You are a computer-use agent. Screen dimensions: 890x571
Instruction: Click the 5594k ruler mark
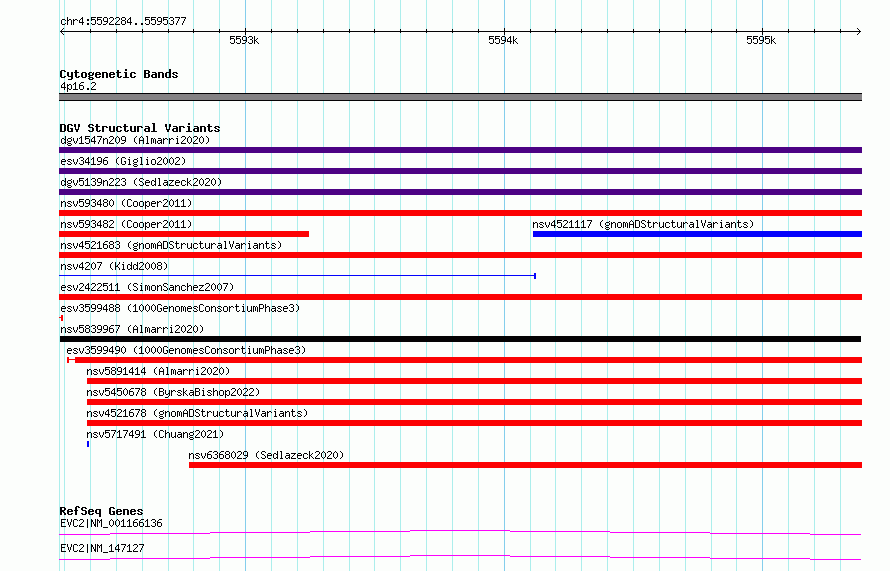click(x=503, y=40)
